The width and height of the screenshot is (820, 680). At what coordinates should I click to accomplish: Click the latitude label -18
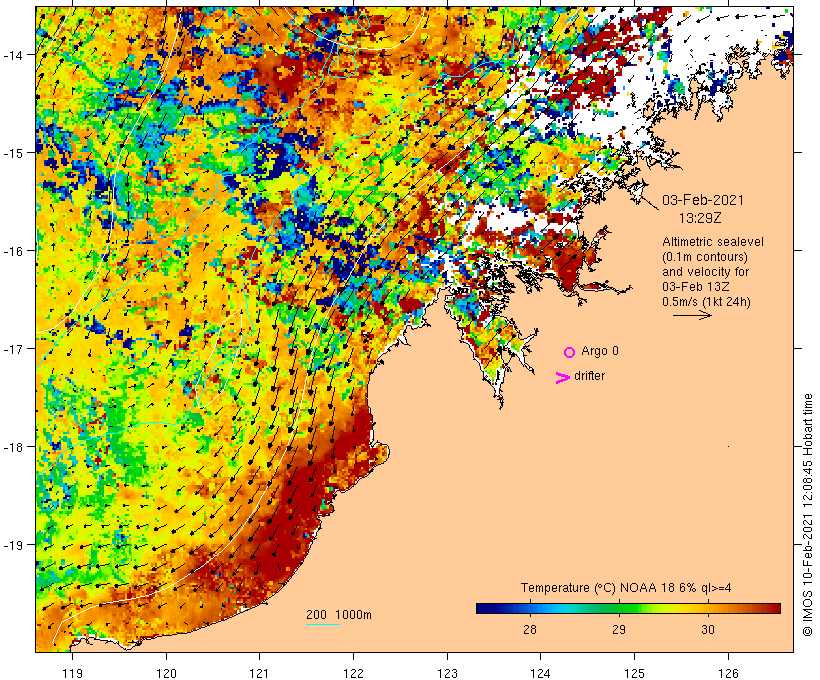12,447
